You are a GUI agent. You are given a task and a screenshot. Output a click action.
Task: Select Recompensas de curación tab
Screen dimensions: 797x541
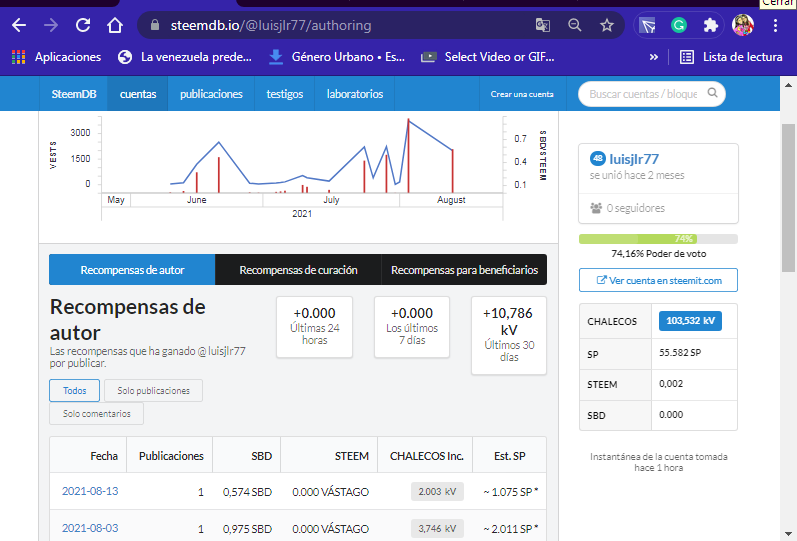click(x=298, y=269)
